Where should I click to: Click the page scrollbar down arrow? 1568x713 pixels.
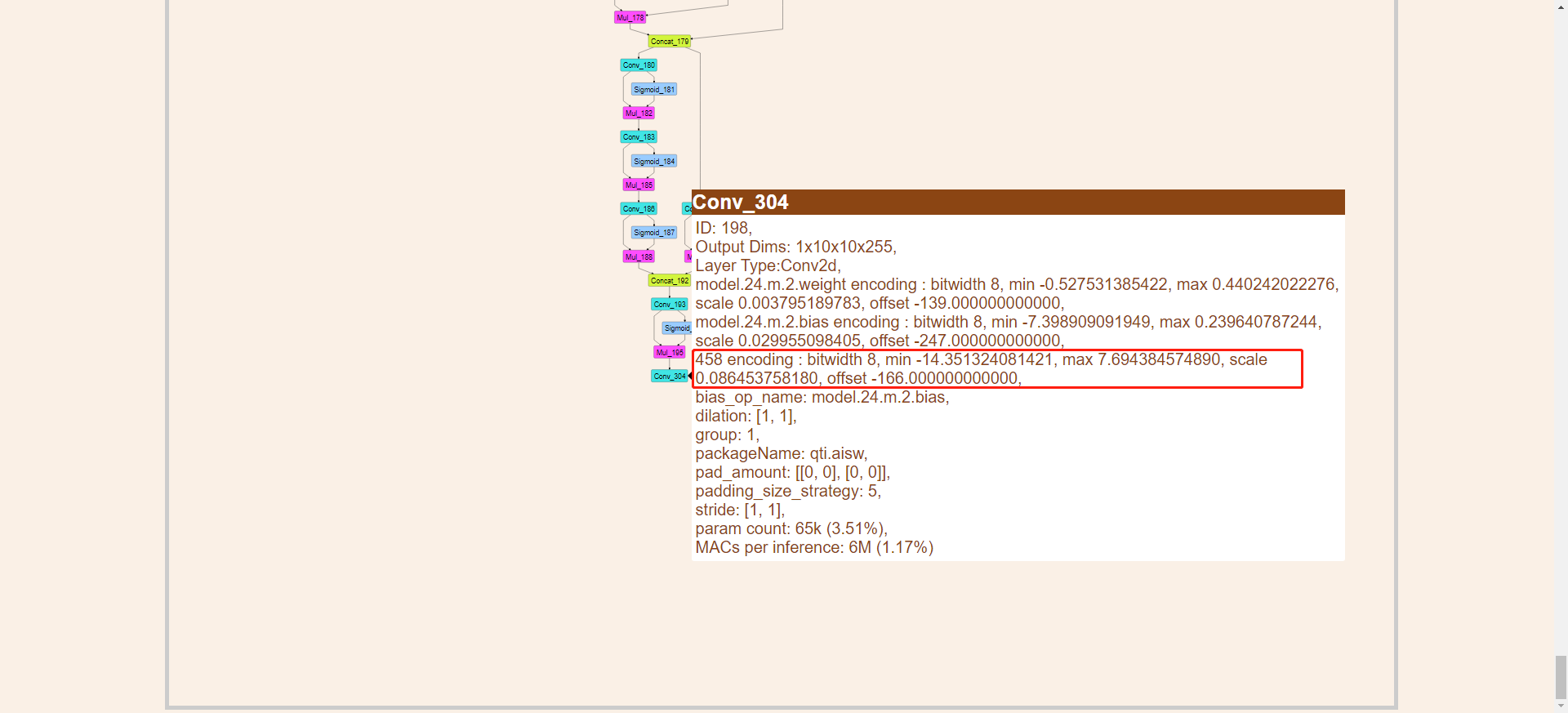[1561, 706]
